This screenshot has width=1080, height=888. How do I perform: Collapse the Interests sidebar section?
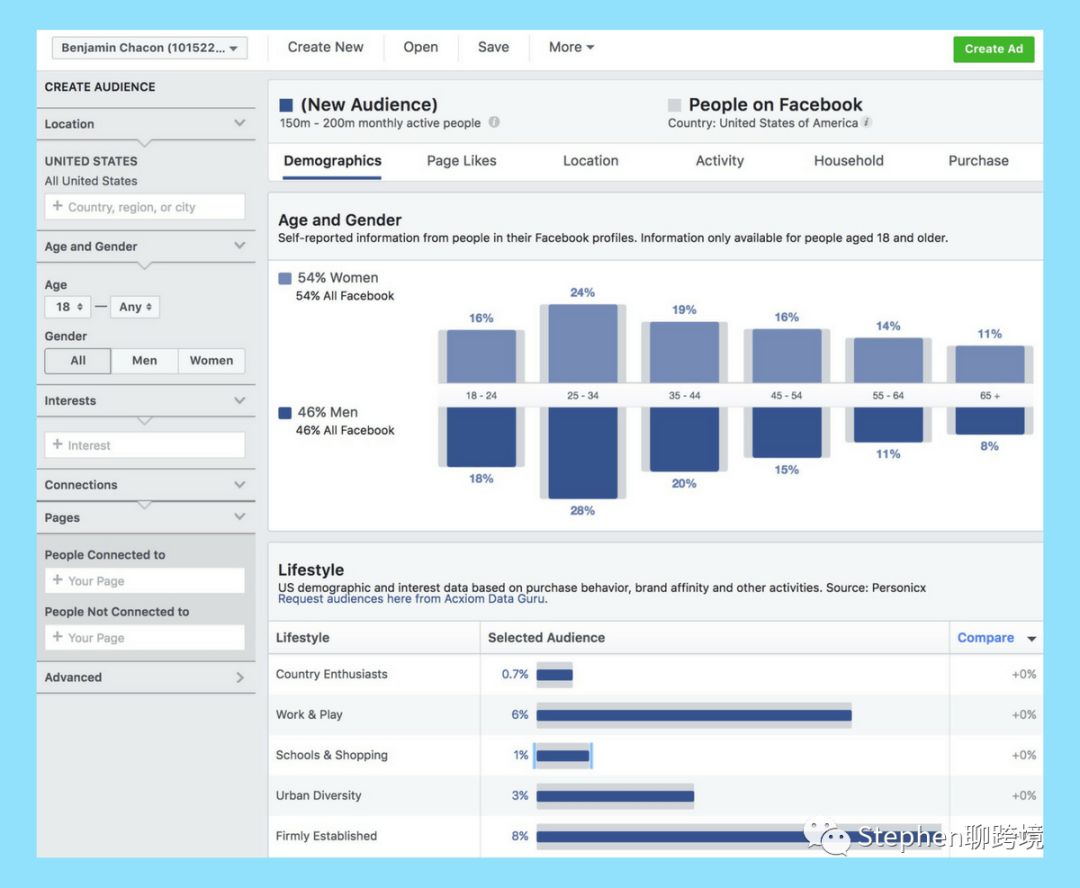tap(239, 400)
